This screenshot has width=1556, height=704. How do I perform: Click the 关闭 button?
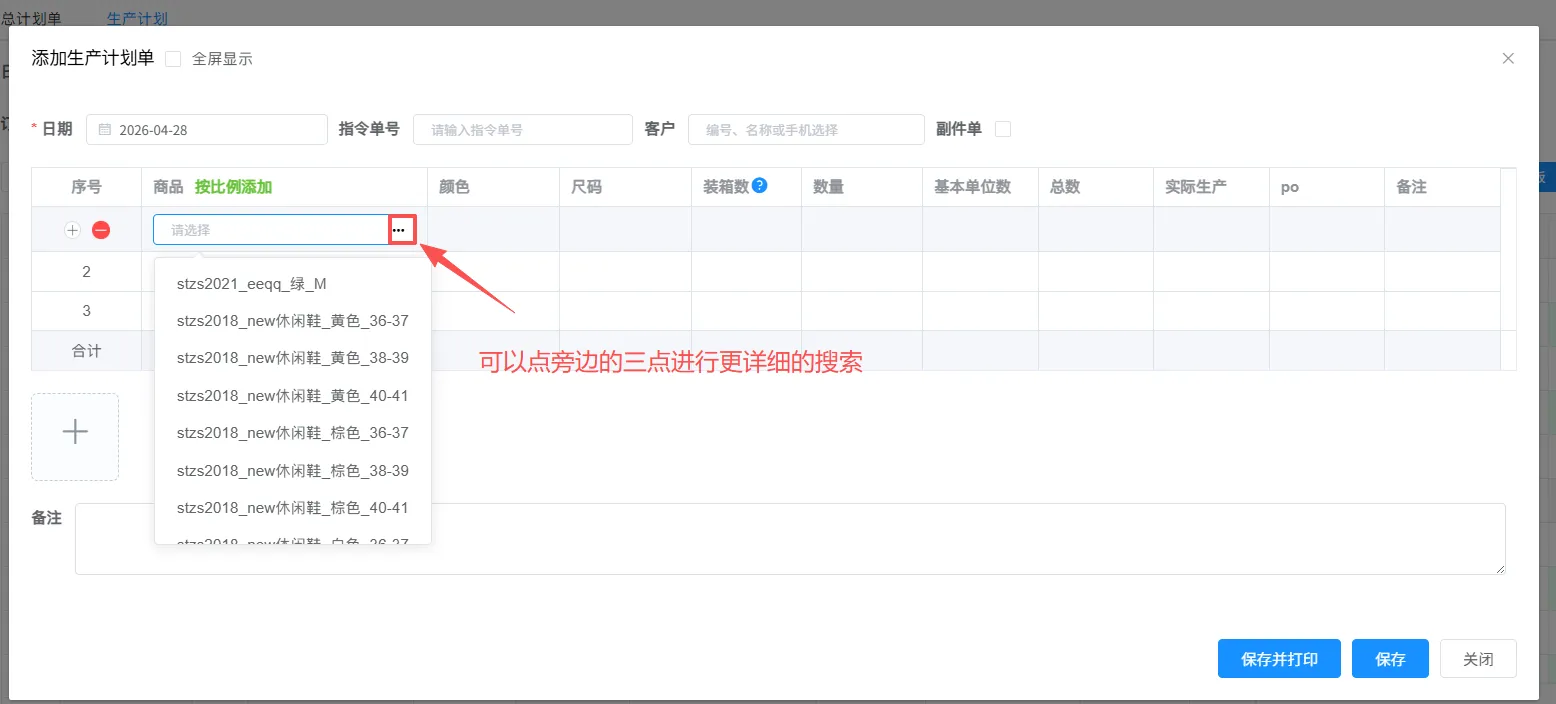point(1478,659)
